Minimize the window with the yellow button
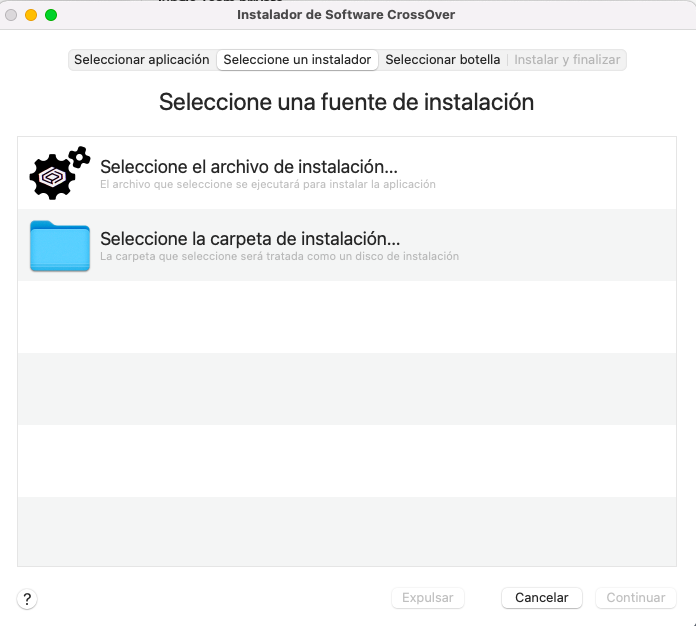 [31, 15]
